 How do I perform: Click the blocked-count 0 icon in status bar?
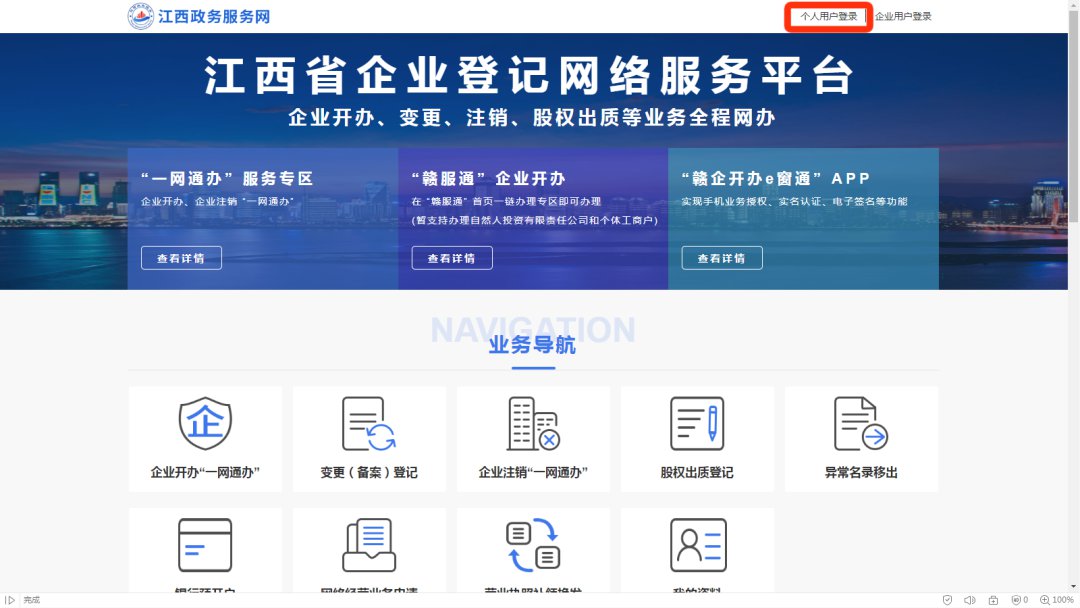[x=1020, y=600]
